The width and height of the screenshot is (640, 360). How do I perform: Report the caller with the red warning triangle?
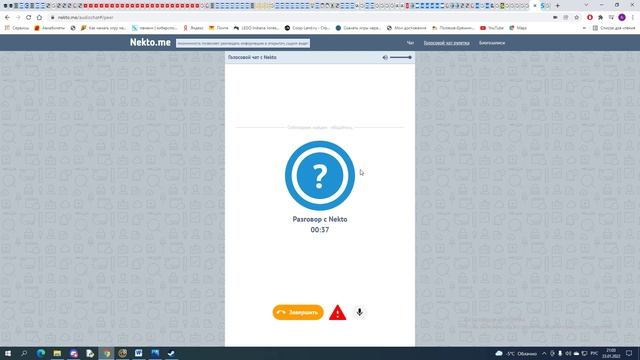click(x=338, y=313)
